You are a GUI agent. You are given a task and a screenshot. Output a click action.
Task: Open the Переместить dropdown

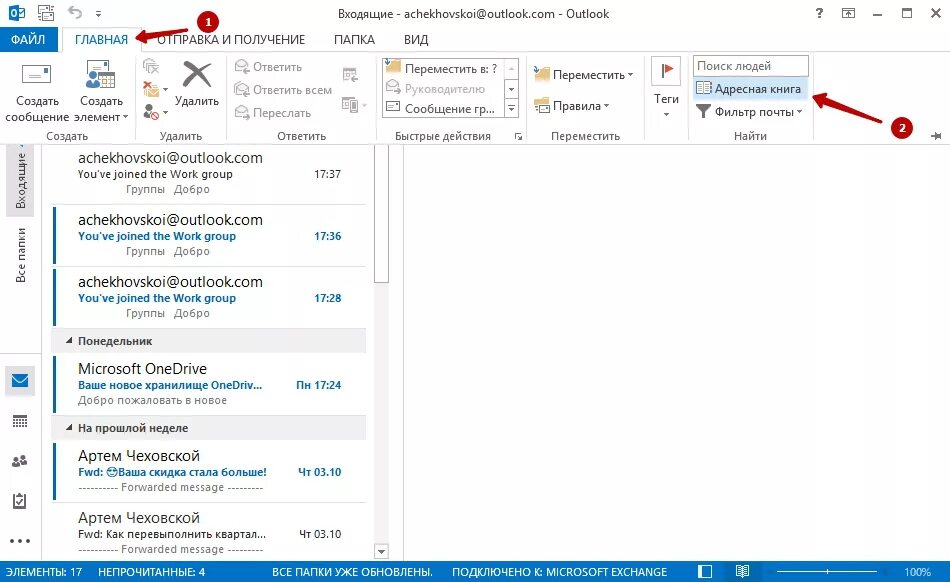pos(583,74)
